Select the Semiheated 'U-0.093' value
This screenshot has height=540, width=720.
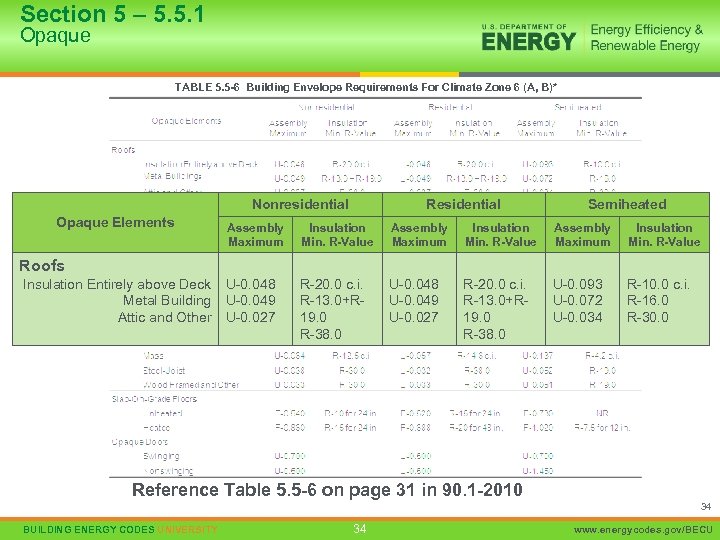coord(578,284)
